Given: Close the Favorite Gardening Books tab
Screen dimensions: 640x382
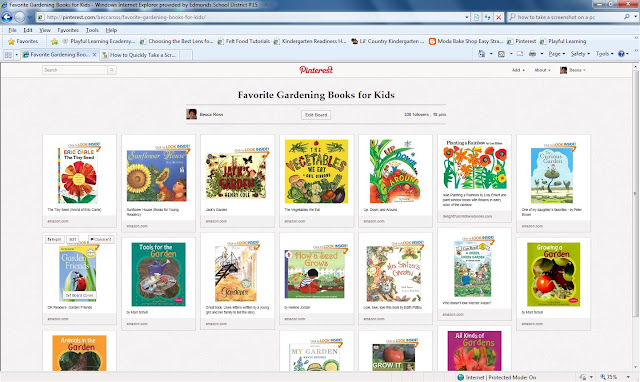Looking at the screenshot, I should [94, 55].
